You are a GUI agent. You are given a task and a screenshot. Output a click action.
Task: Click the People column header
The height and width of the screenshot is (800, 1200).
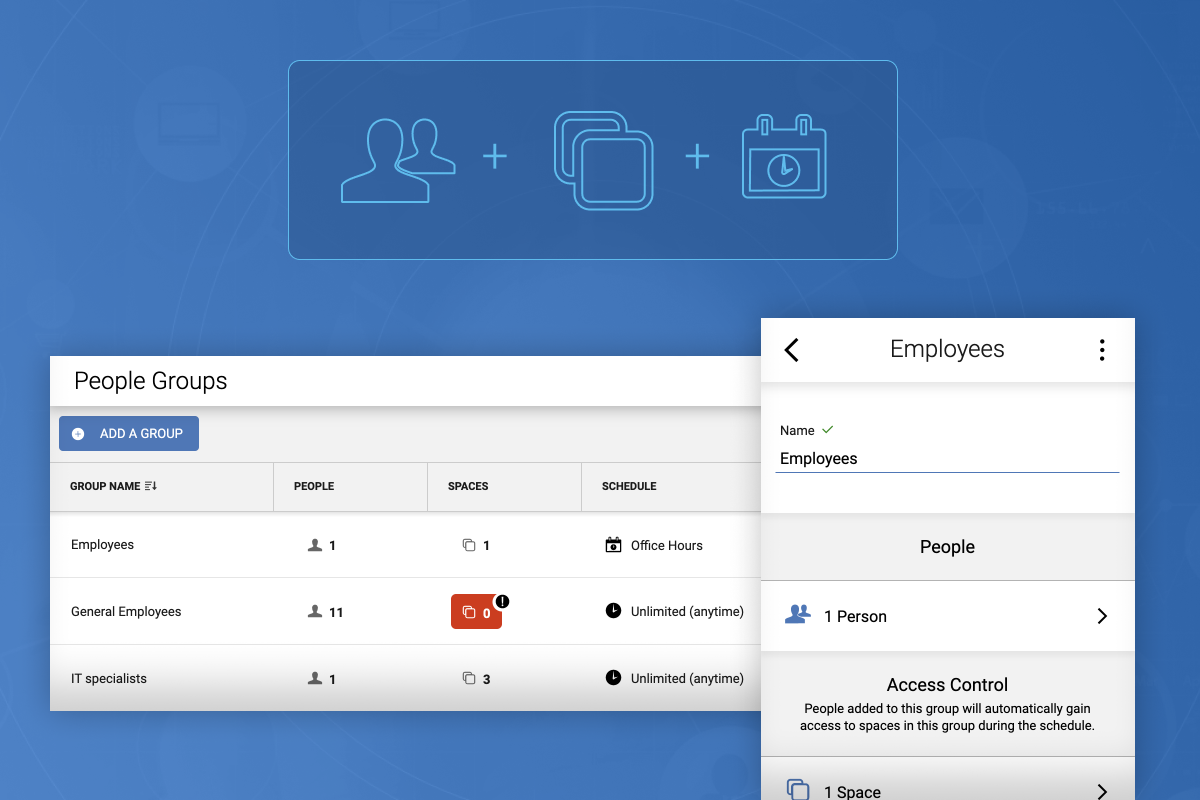(314, 486)
